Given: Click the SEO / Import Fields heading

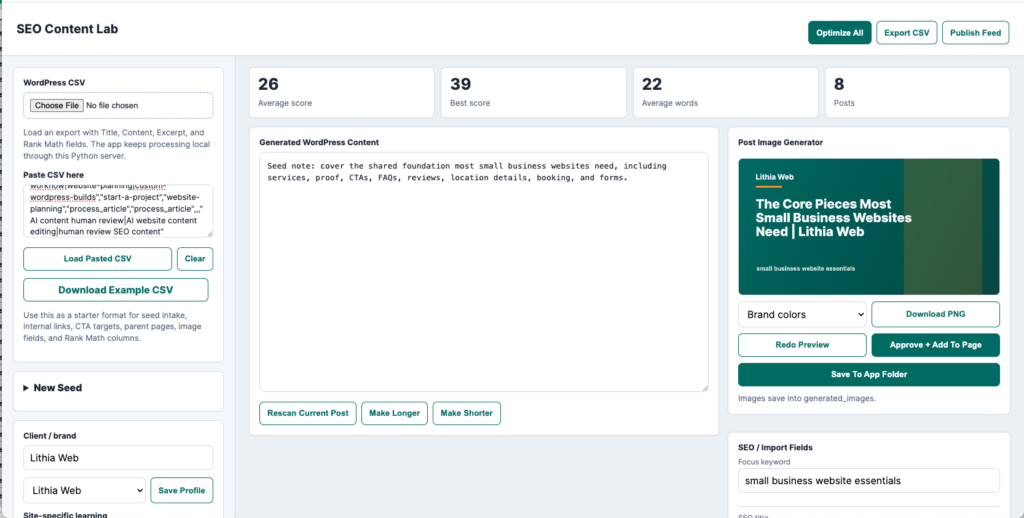Looking at the screenshot, I should 775,447.
